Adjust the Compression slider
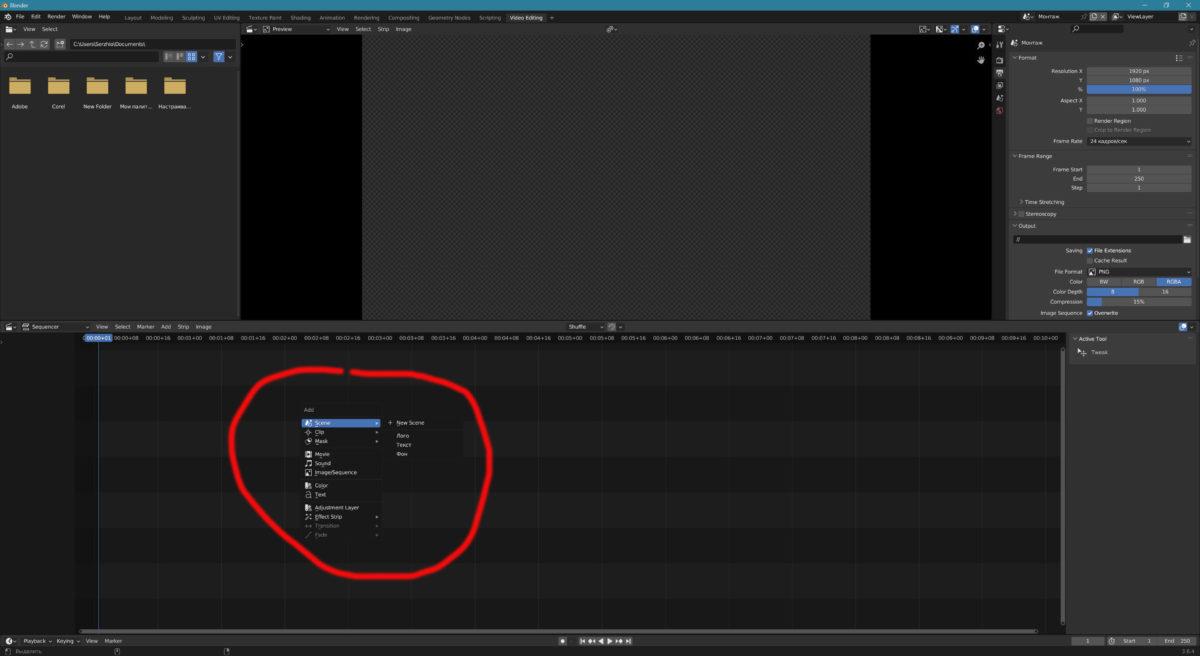The image size is (1200, 656). click(x=1140, y=302)
